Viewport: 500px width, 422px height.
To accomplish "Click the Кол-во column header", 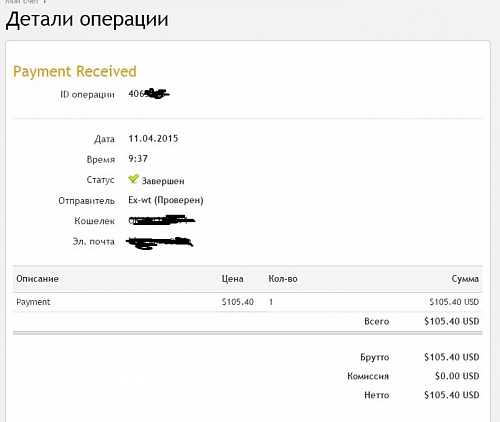I will (x=283, y=279).
